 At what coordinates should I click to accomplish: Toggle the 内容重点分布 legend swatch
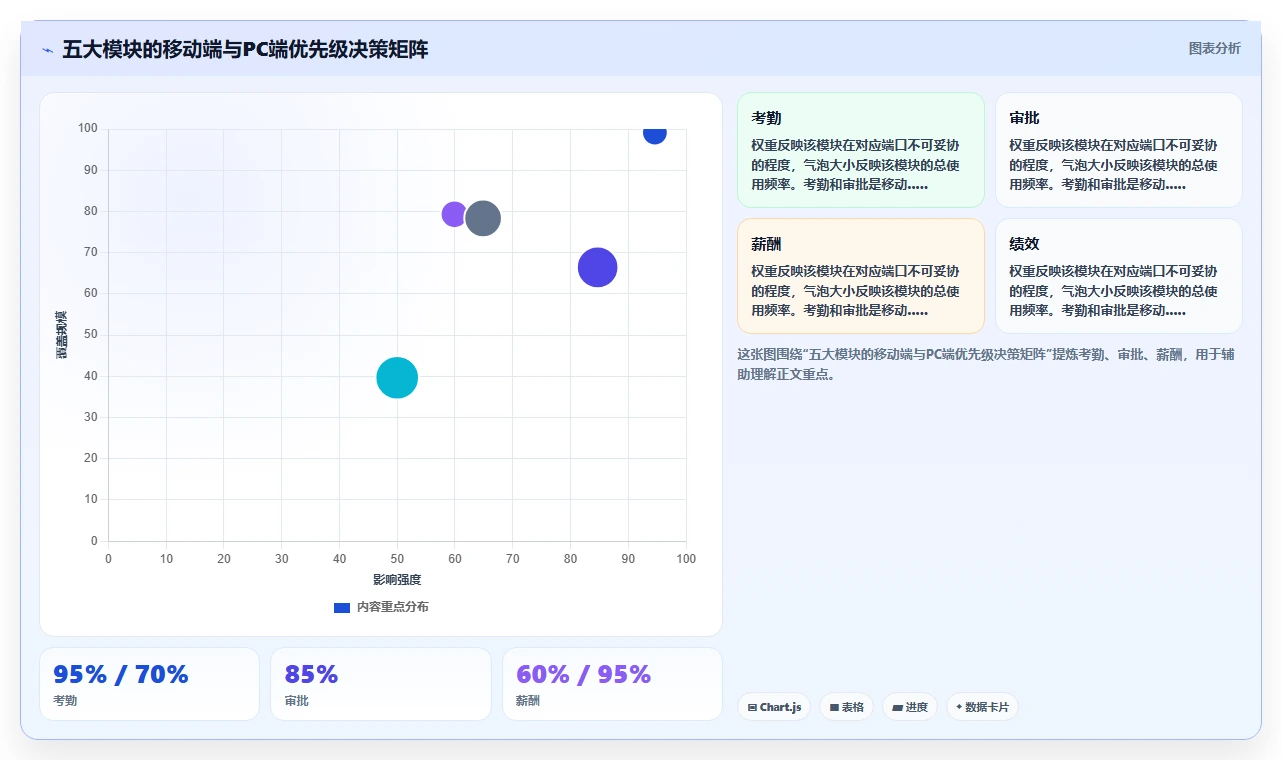[342, 607]
